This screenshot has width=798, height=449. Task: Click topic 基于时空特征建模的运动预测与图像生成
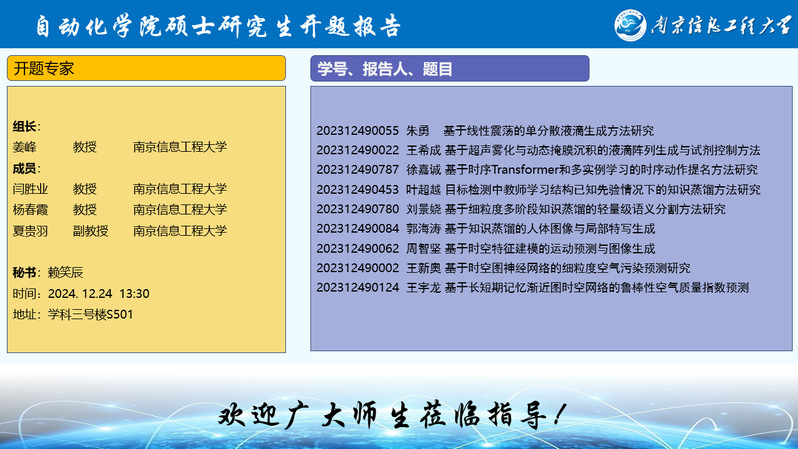550,248
